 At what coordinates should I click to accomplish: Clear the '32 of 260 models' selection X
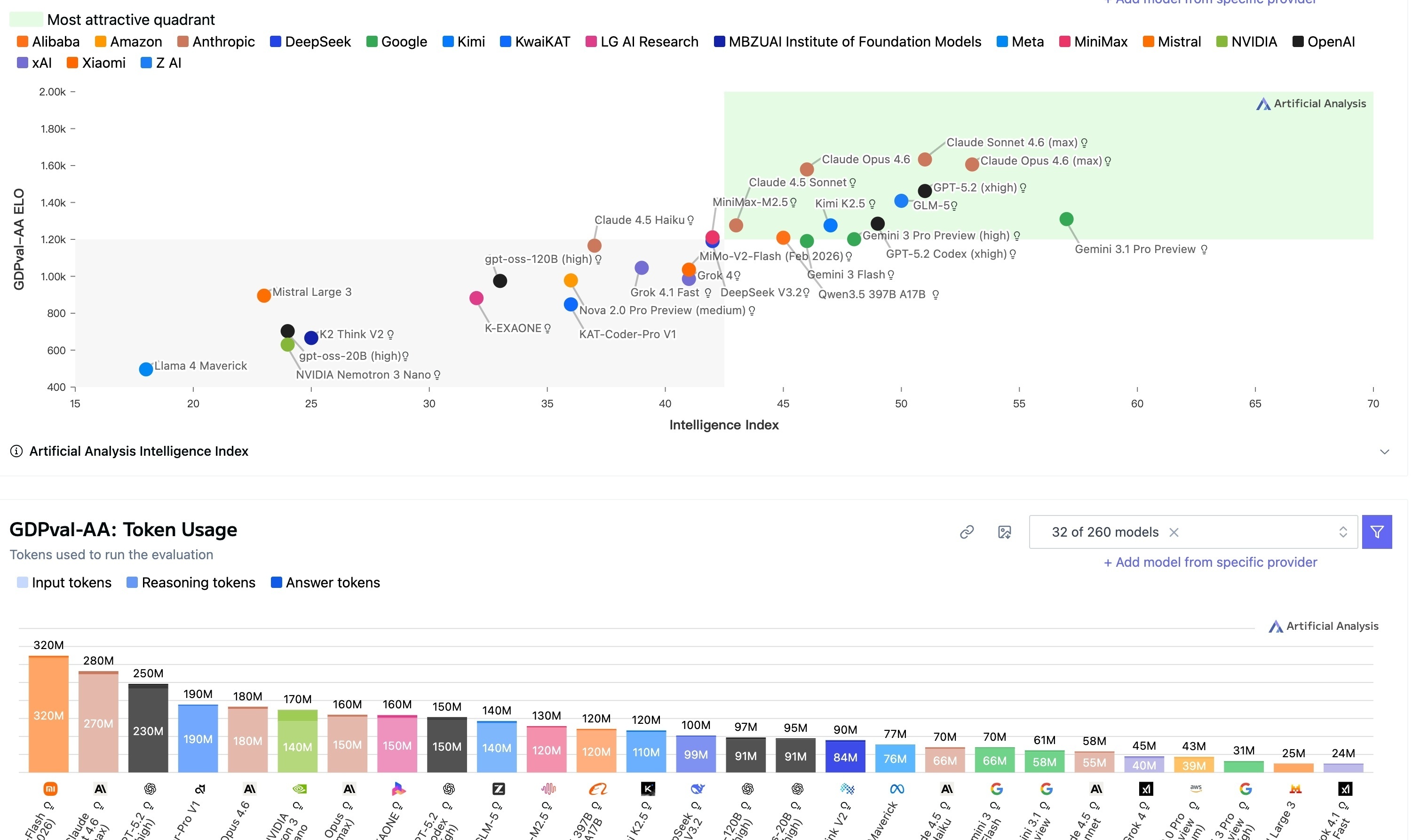(1174, 532)
